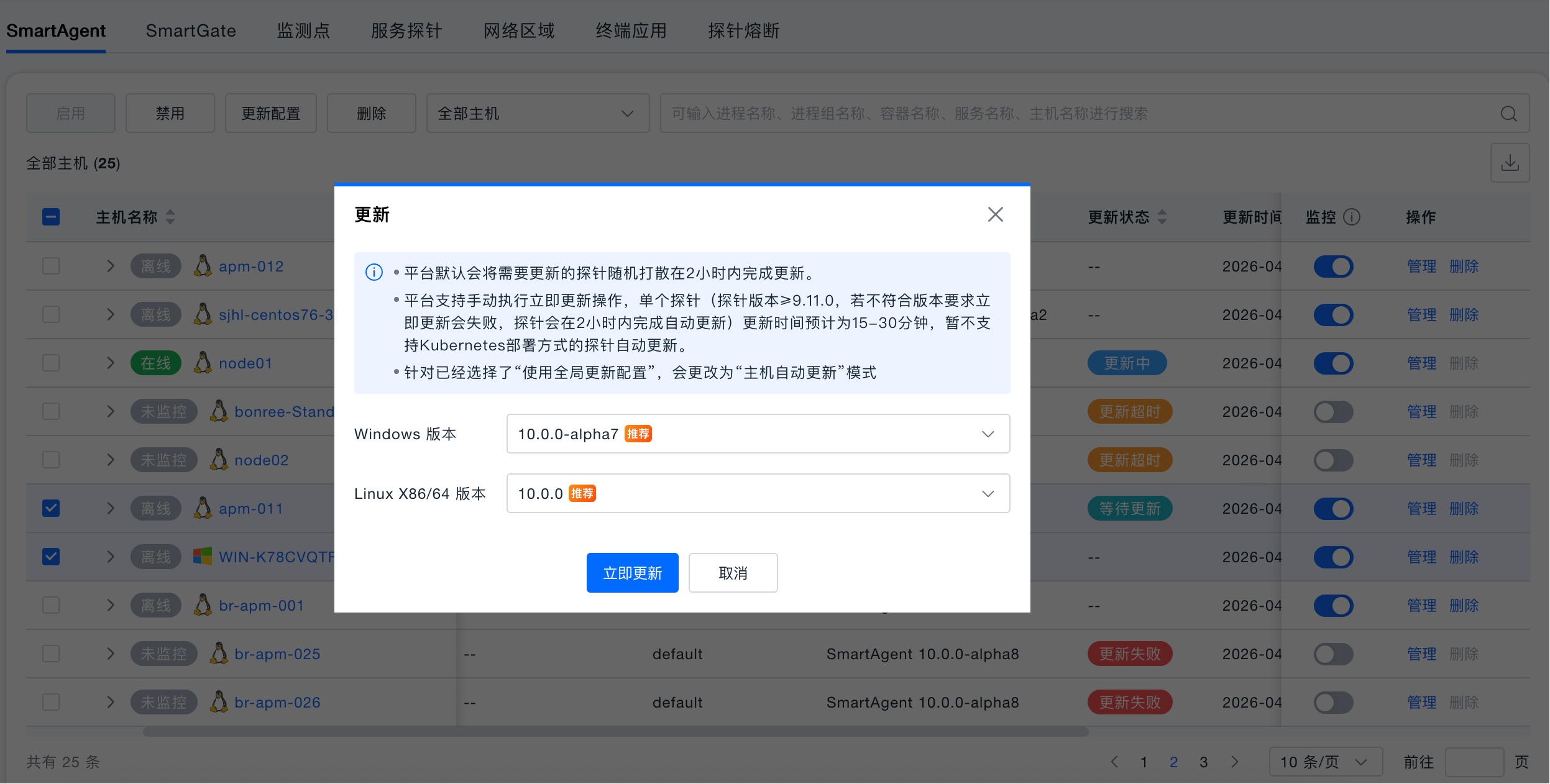Click penguin icon beside br-apm-026
The image size is (1550, 784).
tap(218, 702)
